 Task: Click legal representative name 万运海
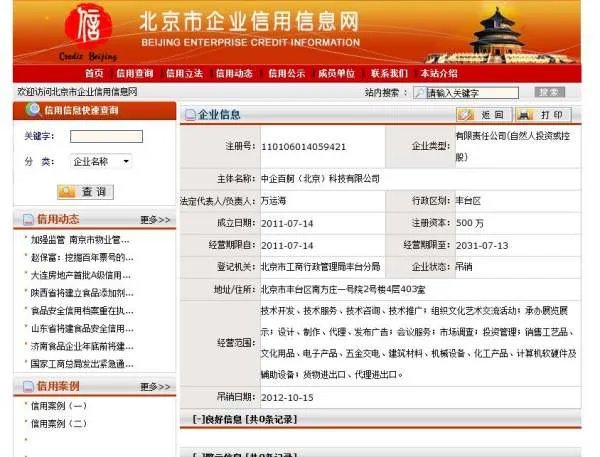tap(273, 201)
